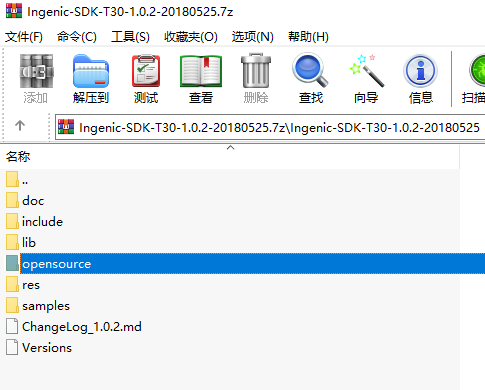The height and width of the screenshot is (390, 485).
Task: Show archive Info (信息) icon
Action: coord(421,71)
